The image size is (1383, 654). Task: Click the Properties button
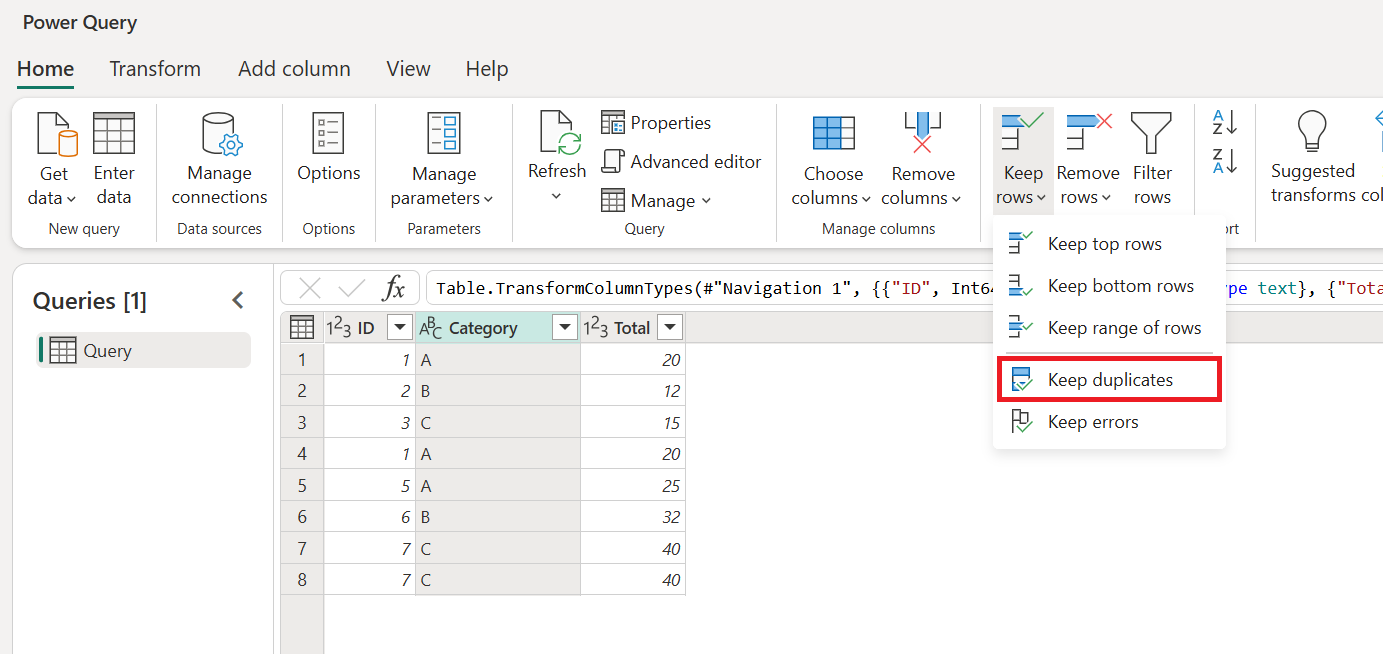656,123
